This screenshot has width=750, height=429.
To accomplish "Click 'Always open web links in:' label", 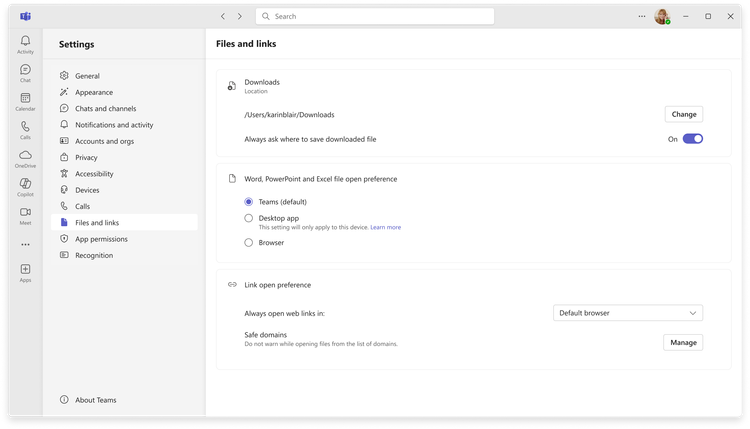I will click(285, 314).
